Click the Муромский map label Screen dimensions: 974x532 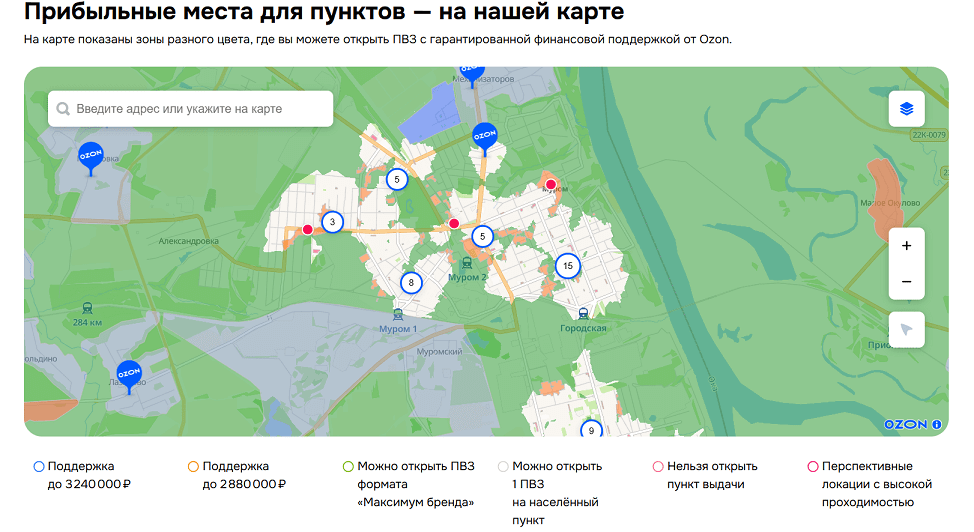[439, 352]
